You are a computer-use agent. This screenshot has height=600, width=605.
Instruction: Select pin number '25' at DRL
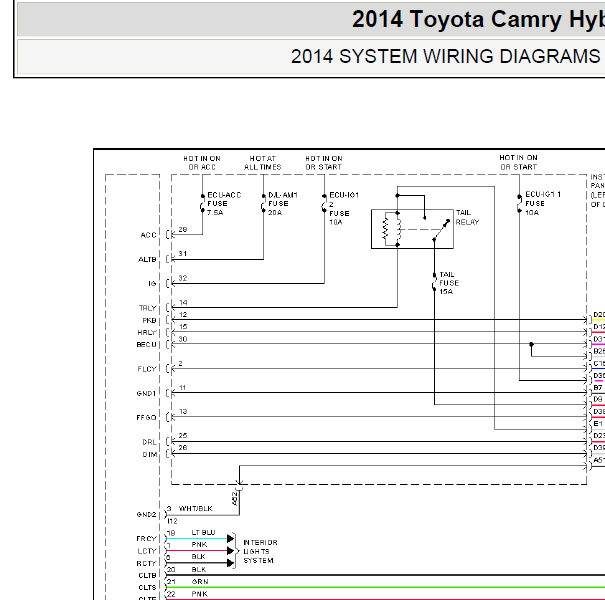tap(183, 436)
